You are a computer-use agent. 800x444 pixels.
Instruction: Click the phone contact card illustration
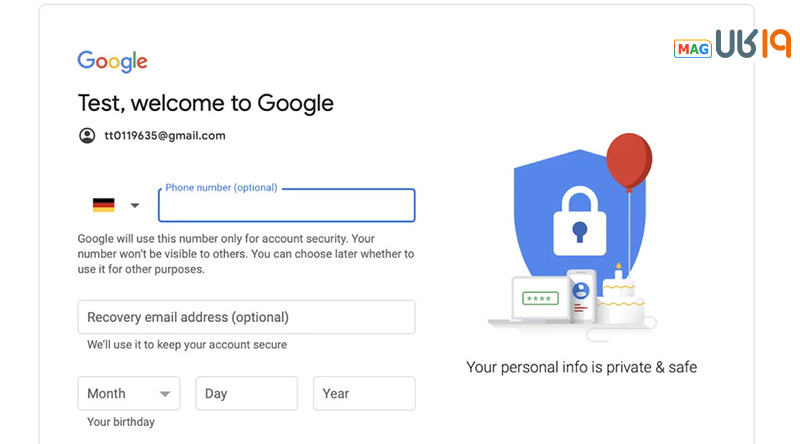click(x=581, y=293)
